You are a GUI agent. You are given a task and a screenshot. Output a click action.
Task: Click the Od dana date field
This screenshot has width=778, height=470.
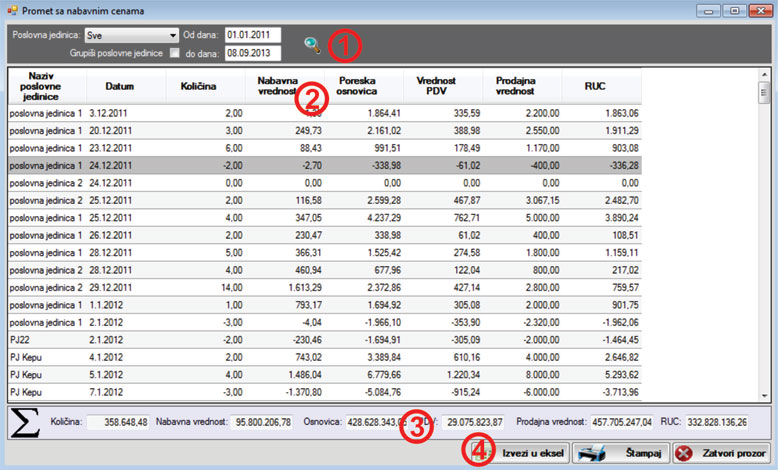point(253,35)
